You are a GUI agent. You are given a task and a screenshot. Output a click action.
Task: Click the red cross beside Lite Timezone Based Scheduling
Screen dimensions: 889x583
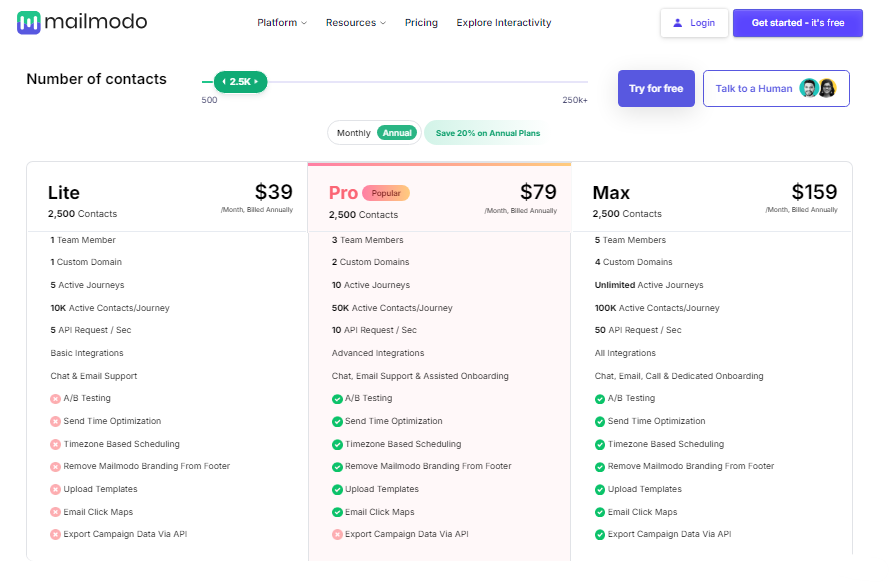coord(56,444)
